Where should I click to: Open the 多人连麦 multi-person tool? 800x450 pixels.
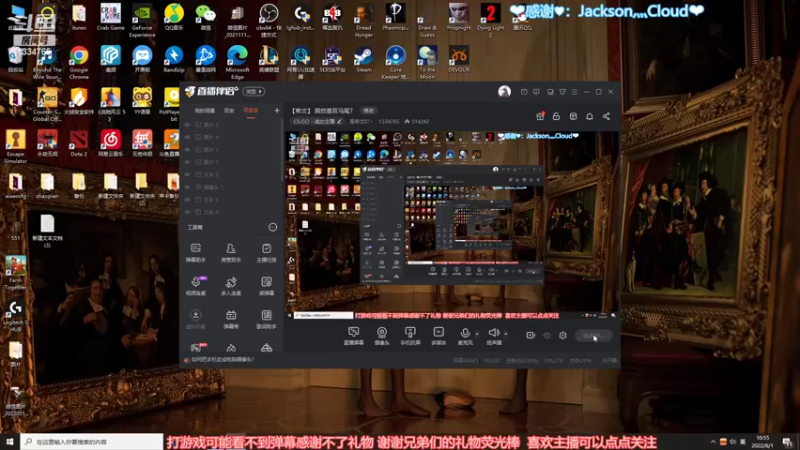231,286
